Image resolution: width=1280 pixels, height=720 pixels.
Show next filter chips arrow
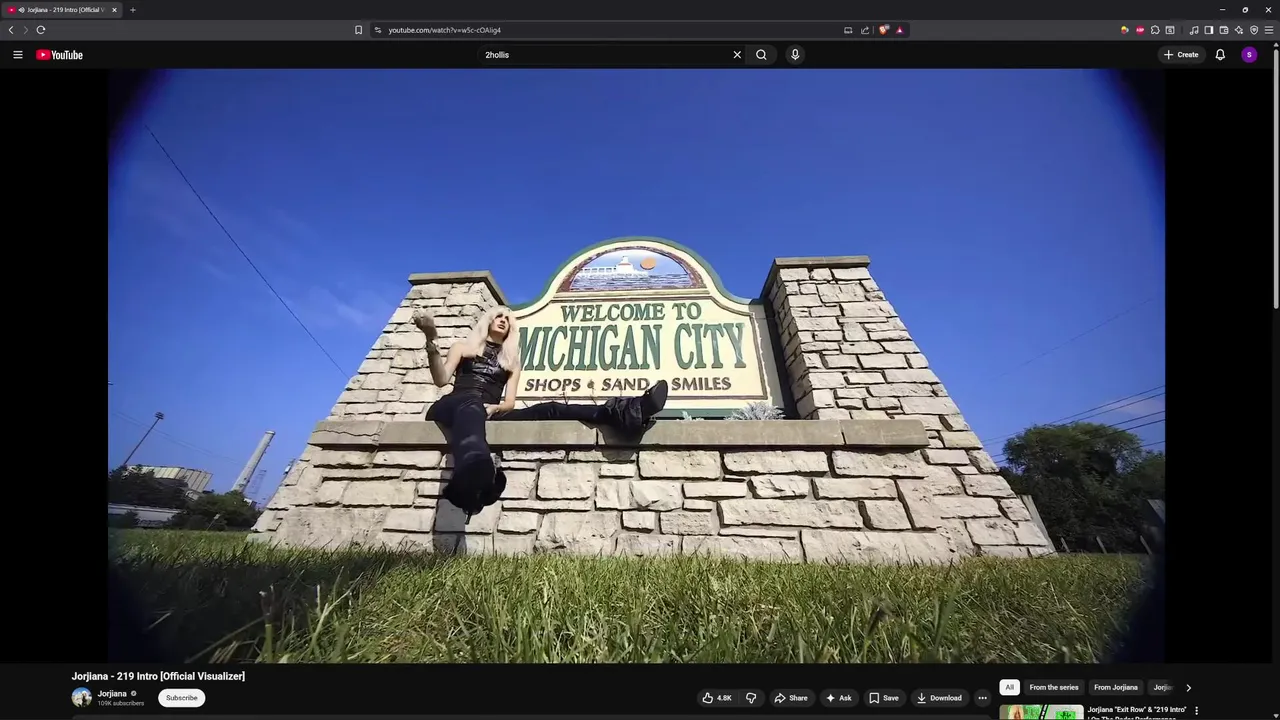coord(1188,687)
